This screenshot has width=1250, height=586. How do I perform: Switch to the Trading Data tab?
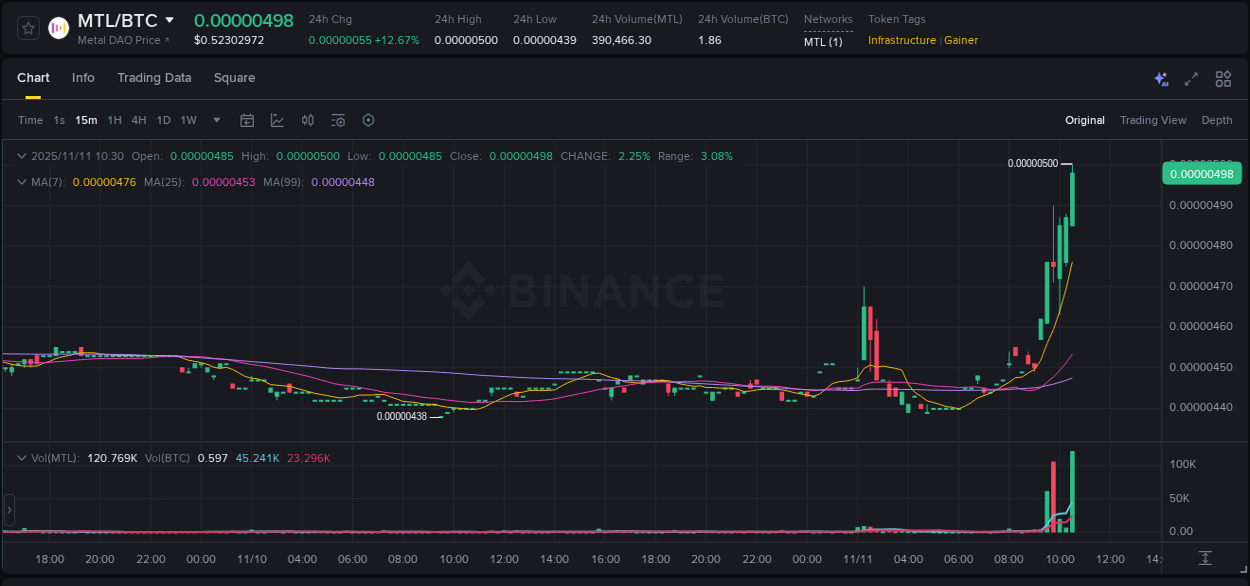click(154, 78)
